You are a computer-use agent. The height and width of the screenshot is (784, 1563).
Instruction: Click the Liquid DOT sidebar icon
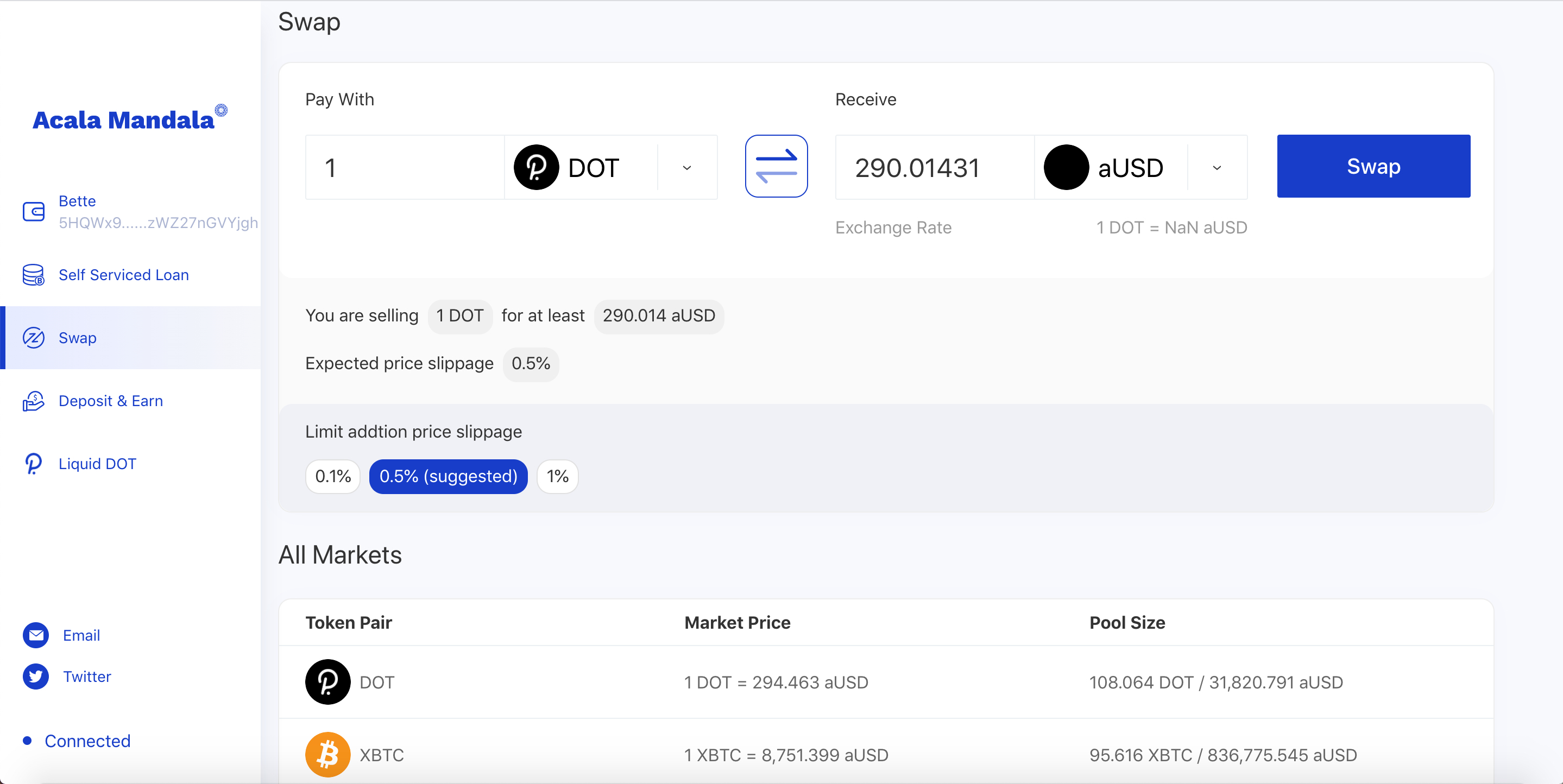pyautogui.click(x=33, y=464)
